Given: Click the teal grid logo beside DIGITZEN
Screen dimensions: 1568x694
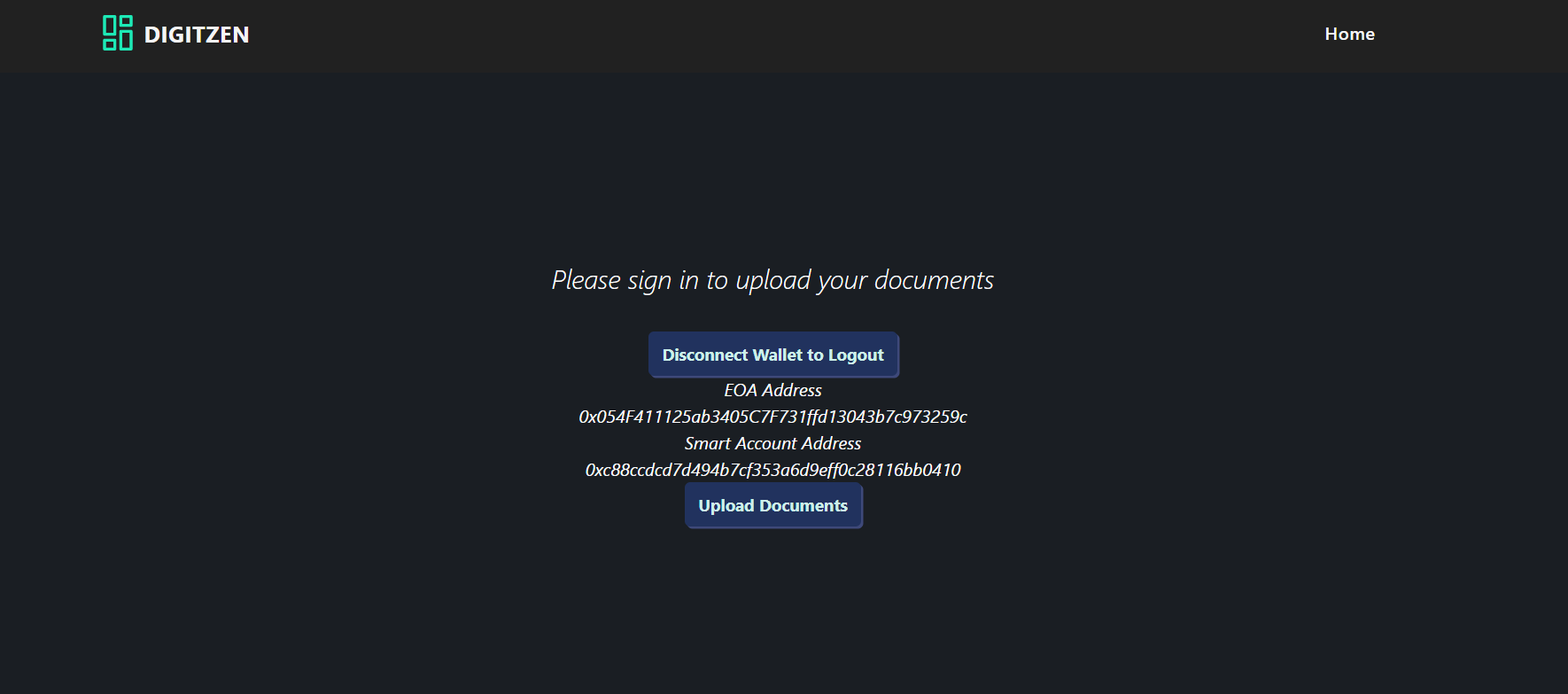Looking at the screenshot, I should (118, 34).
